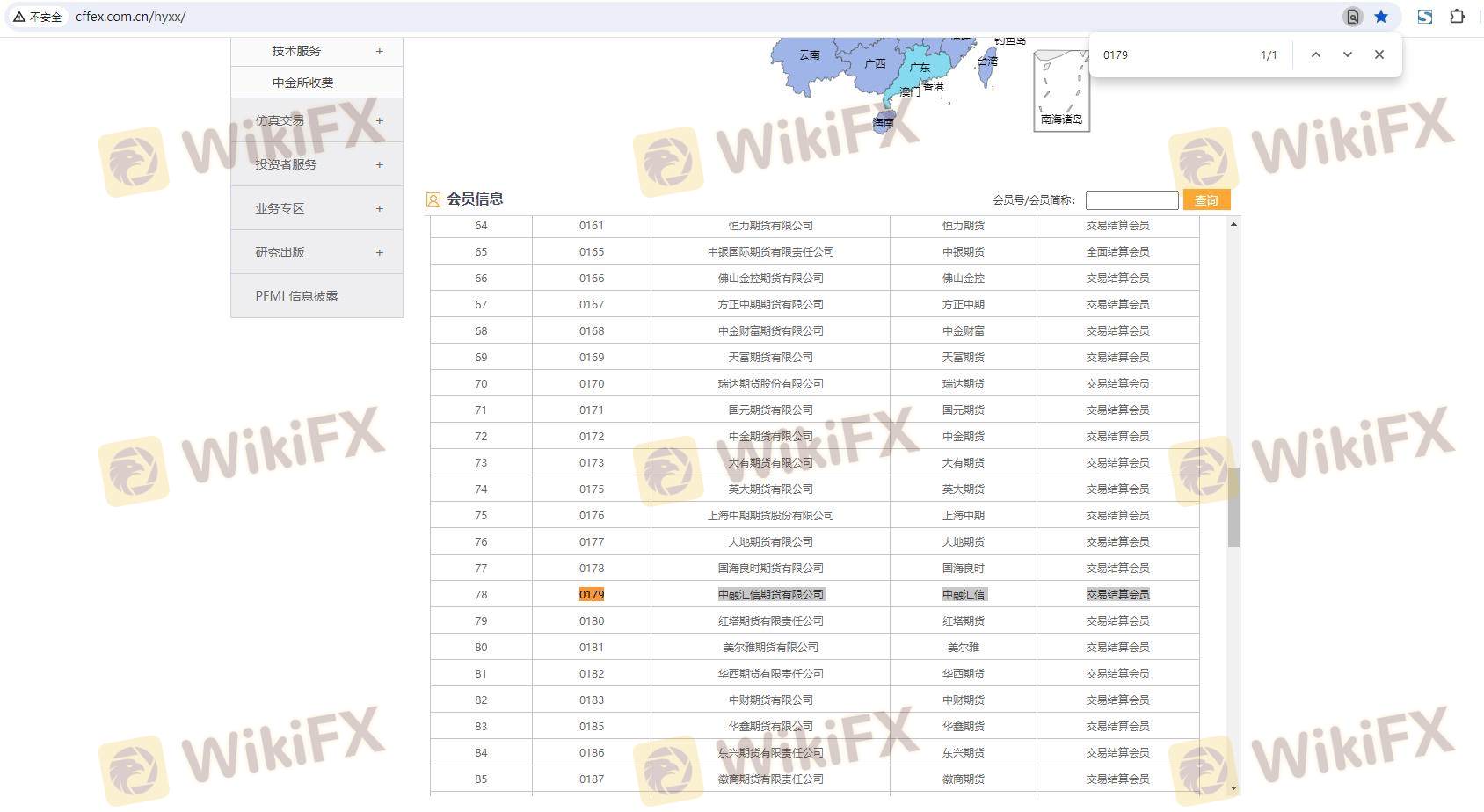Image resolution: width=1484 pixels, height=812 pixels.
Task: Expand the 业务专区 section
Action: click(x=379, y=208)
